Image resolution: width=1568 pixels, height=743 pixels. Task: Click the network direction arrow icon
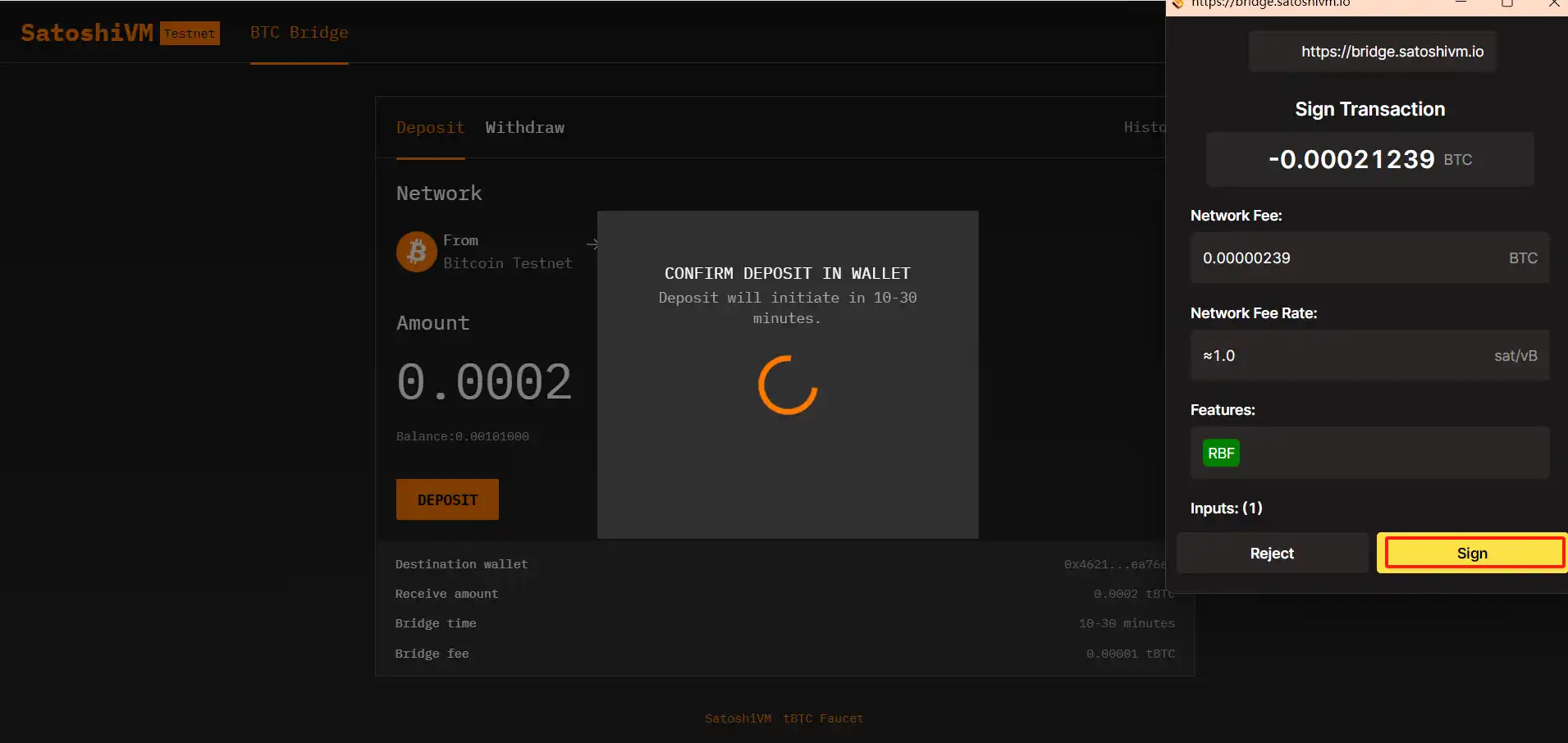pyautogui.click(x=592, y=244)
